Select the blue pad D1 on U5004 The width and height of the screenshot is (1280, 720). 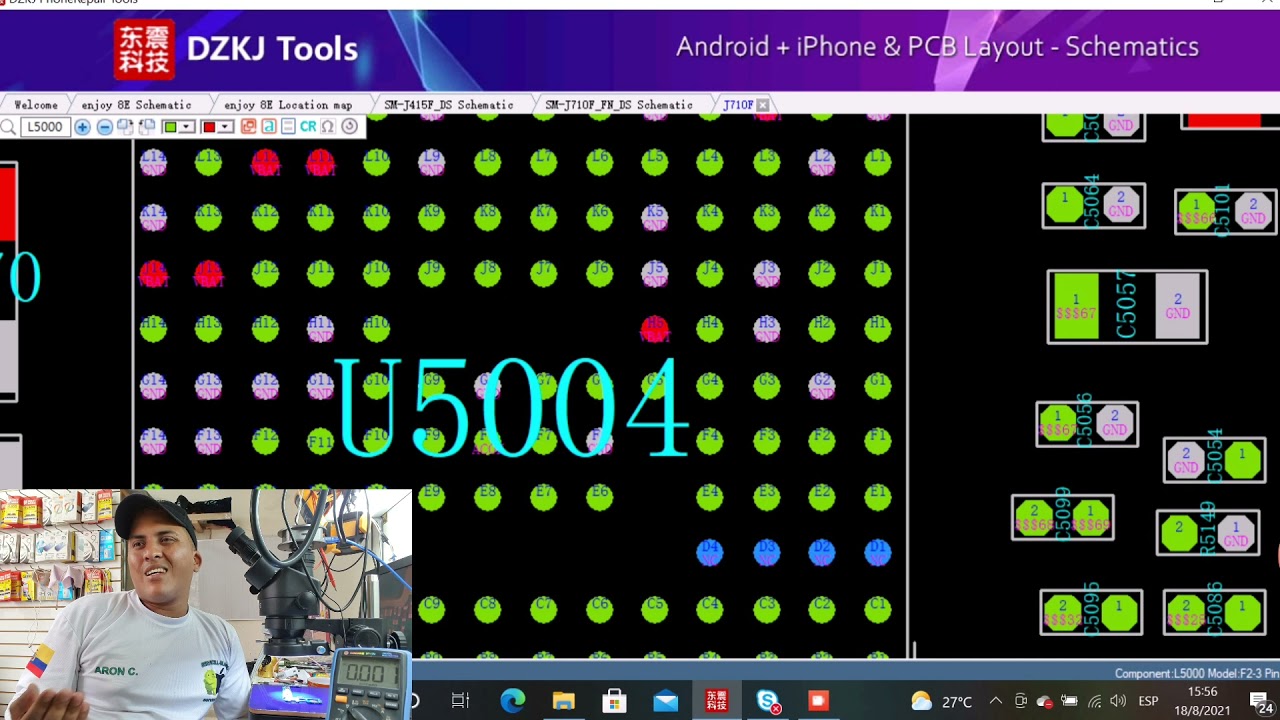(x=878, y=551)
